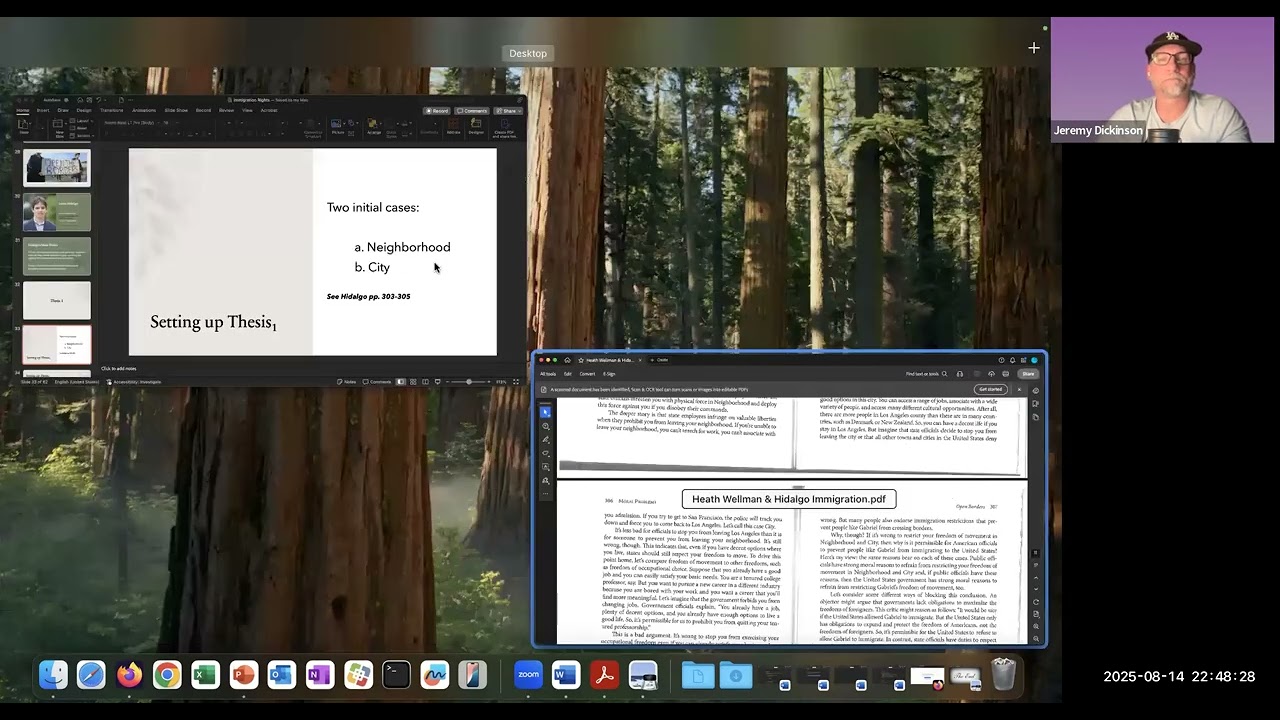1280x720 pixels.
Task: Open Microsoft Outlook from the Dock
Action: (282, 675)
